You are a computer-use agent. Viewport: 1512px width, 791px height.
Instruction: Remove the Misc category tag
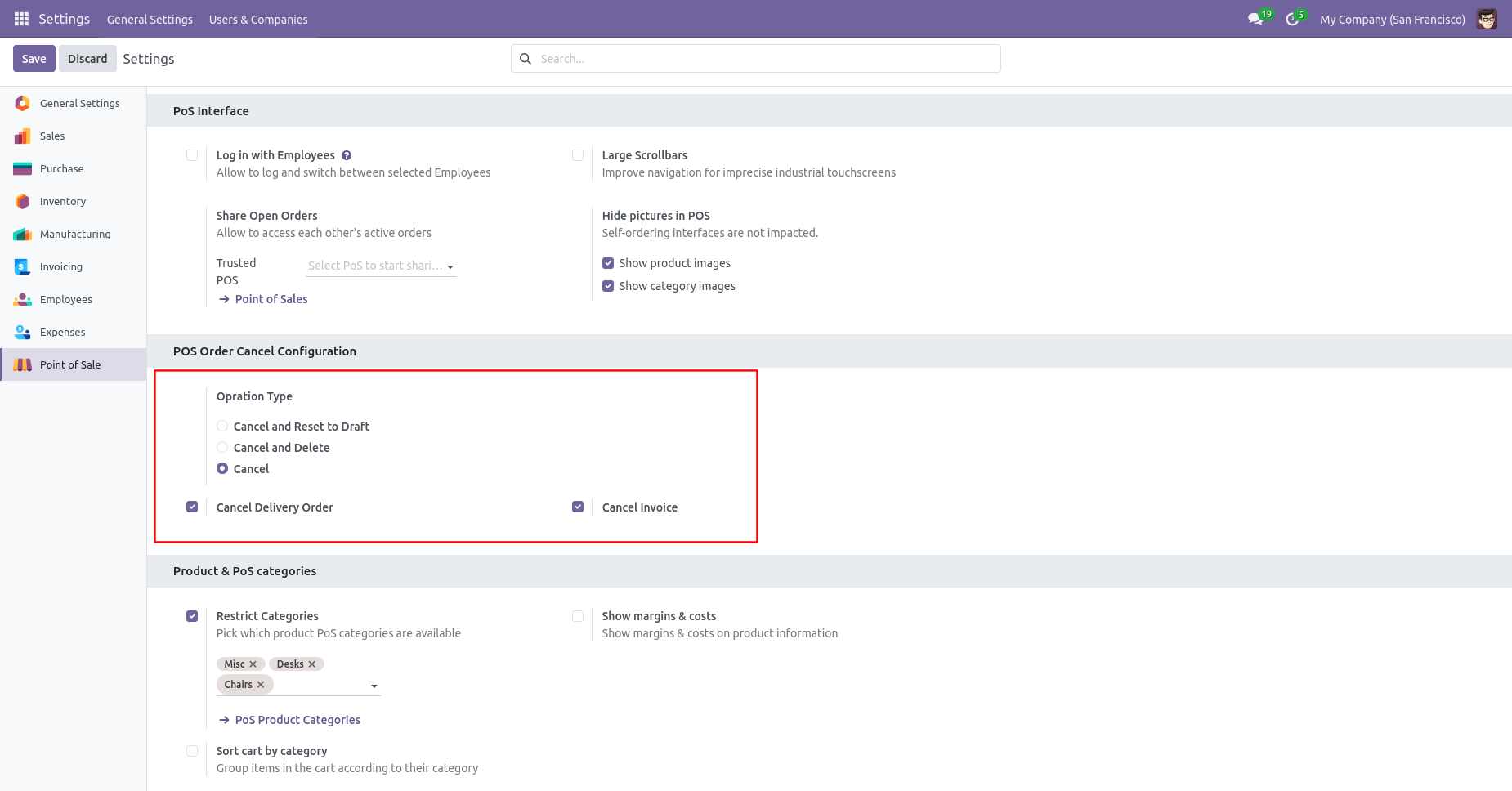(x=253, y=664)
